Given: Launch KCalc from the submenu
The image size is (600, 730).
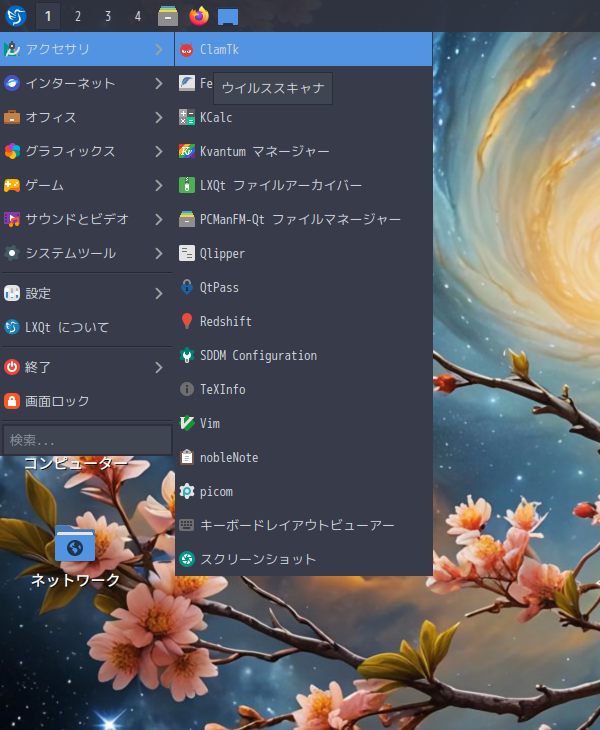Looking at the screenshot, I should click(303, 117).
